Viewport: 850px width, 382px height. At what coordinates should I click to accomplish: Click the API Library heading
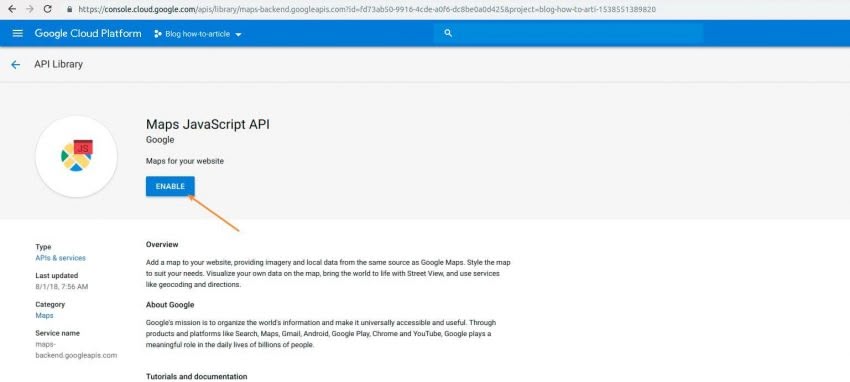click(59, 64)
